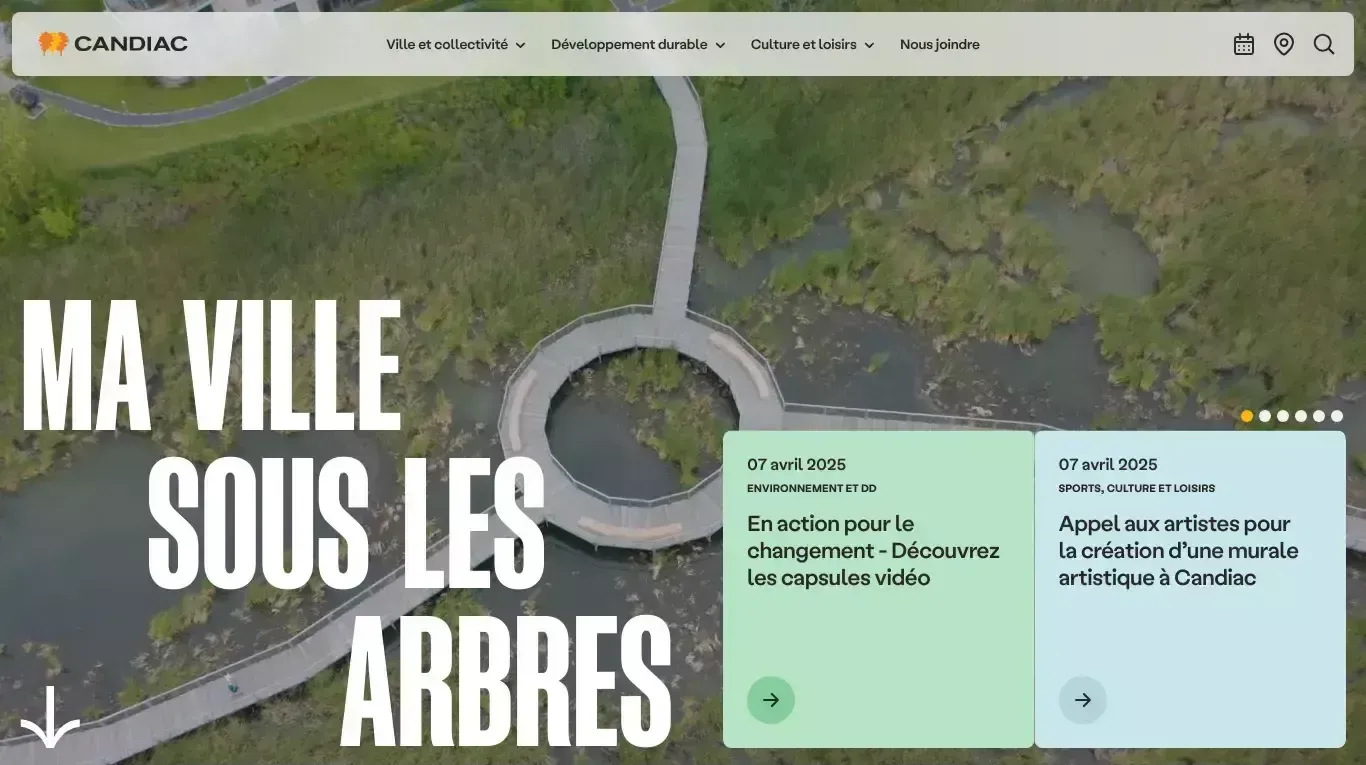The height and width of the screenshot is (765, 1366).
Task: Click the Candiac logo in the header
Action: tap(113, 44)
